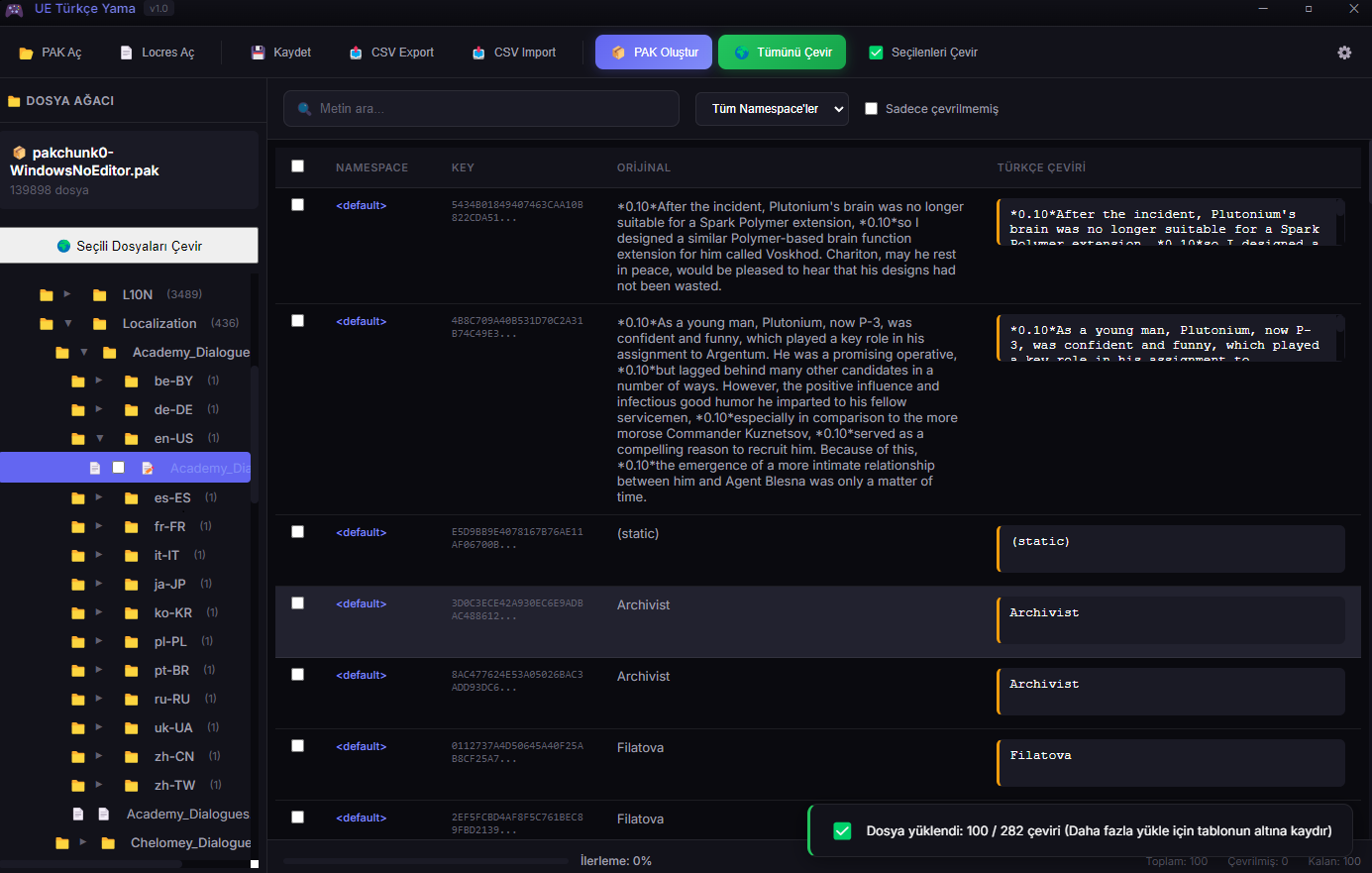
Task: Save with the Kaydet floppy icon
Action: (x=259, y=53)
